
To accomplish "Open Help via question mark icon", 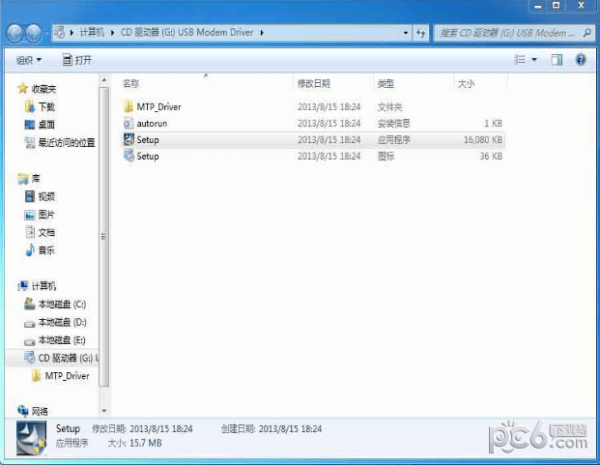I will pos(580,60).
